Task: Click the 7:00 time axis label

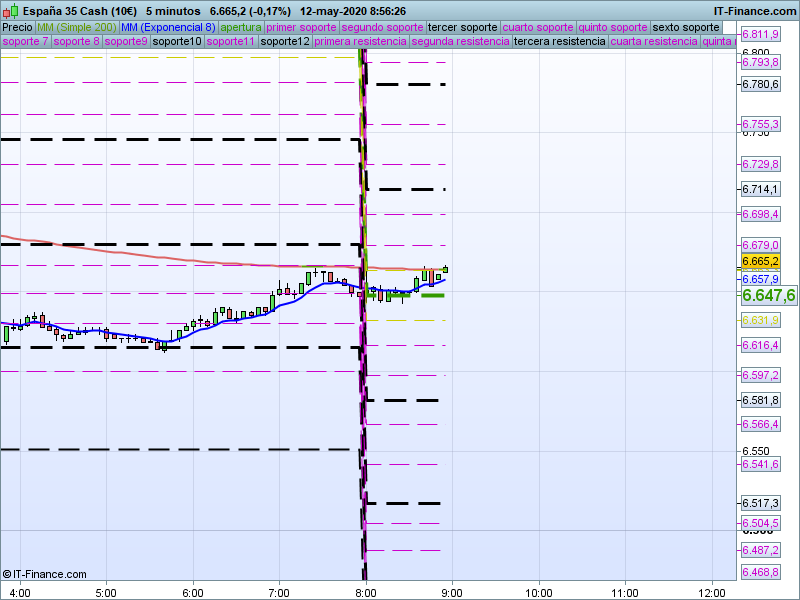Action: pos(279,593)
